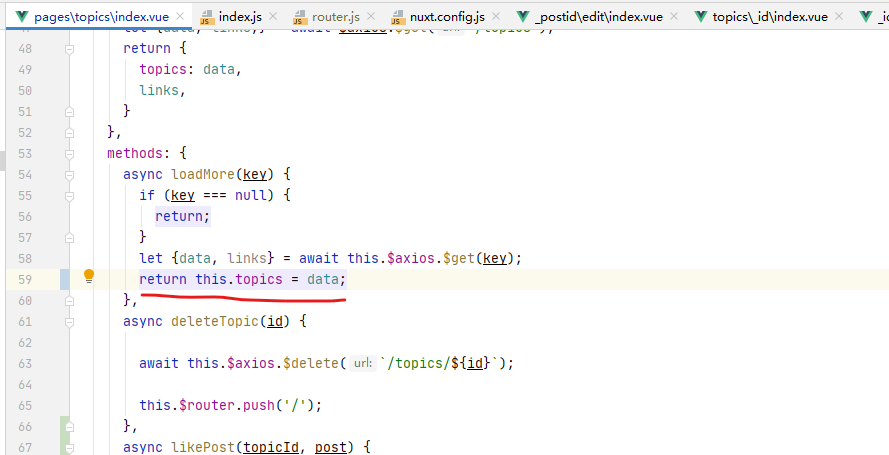Viewport: 889px width, 455px height.
Task: Close the index.js tab
Action: click(x=273, y=16)
